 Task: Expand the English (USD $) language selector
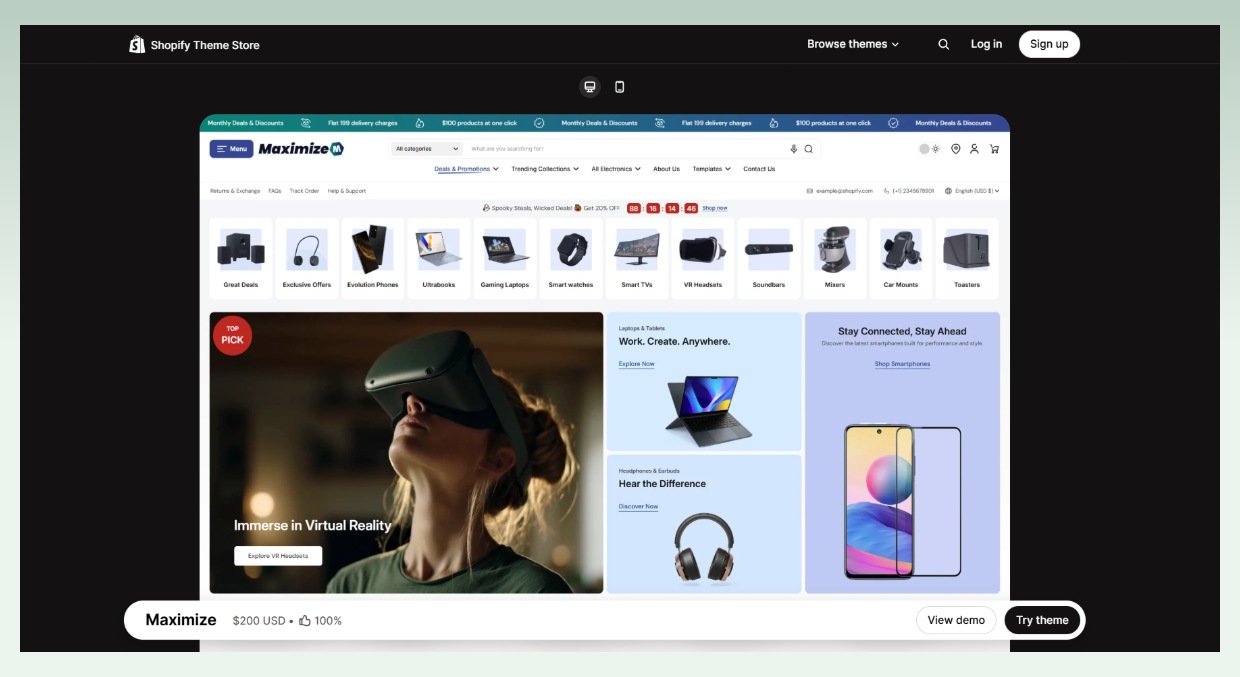[x=972, y=191]
